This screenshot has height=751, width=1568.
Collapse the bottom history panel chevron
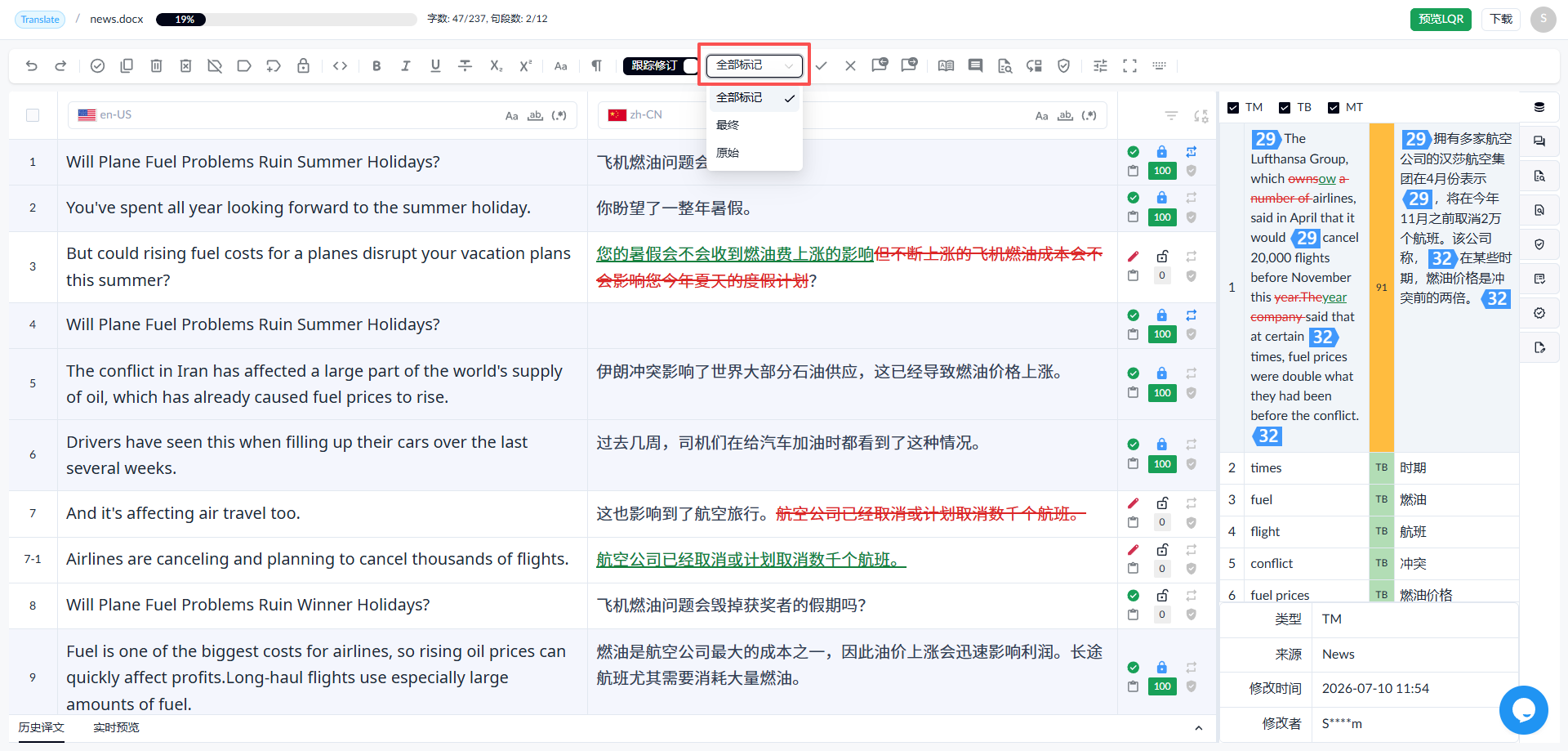1198,728
